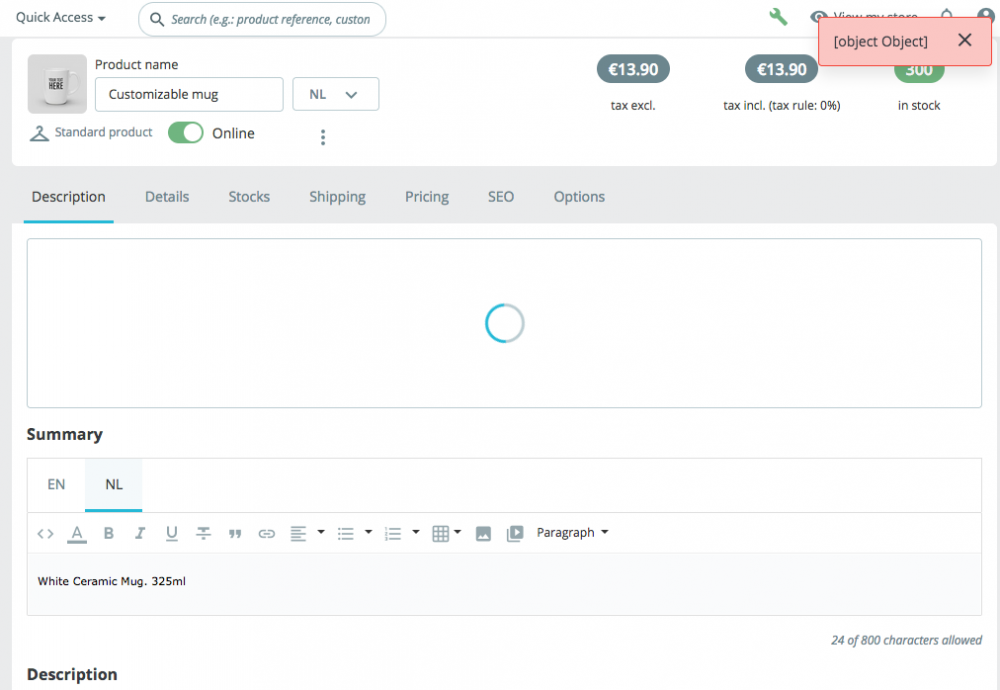
Task: Switch to the Shipping tab
Action: pos(337,196)
